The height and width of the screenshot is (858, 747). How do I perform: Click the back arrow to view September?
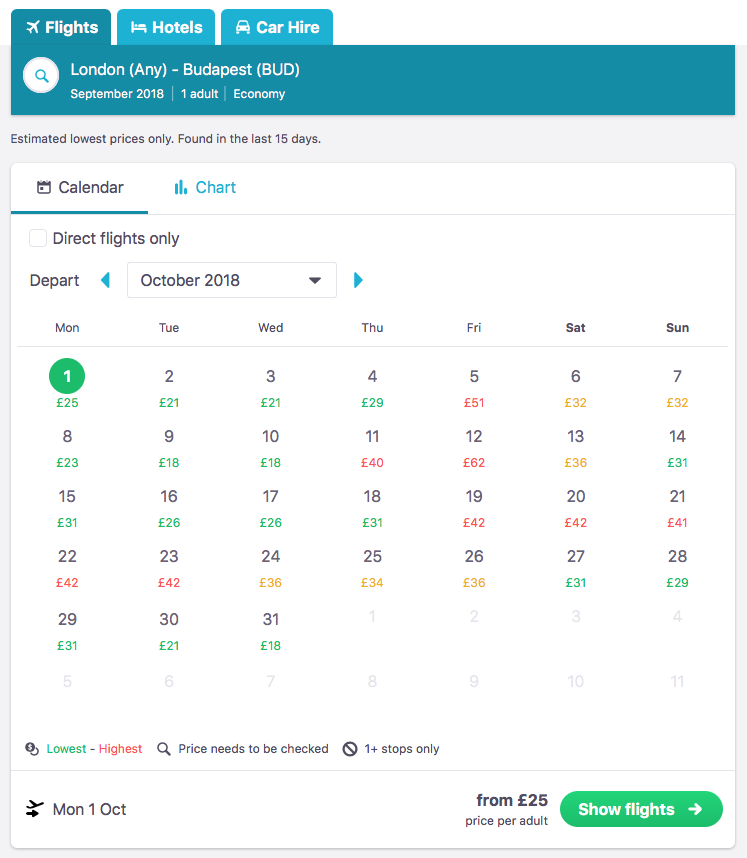105,280
